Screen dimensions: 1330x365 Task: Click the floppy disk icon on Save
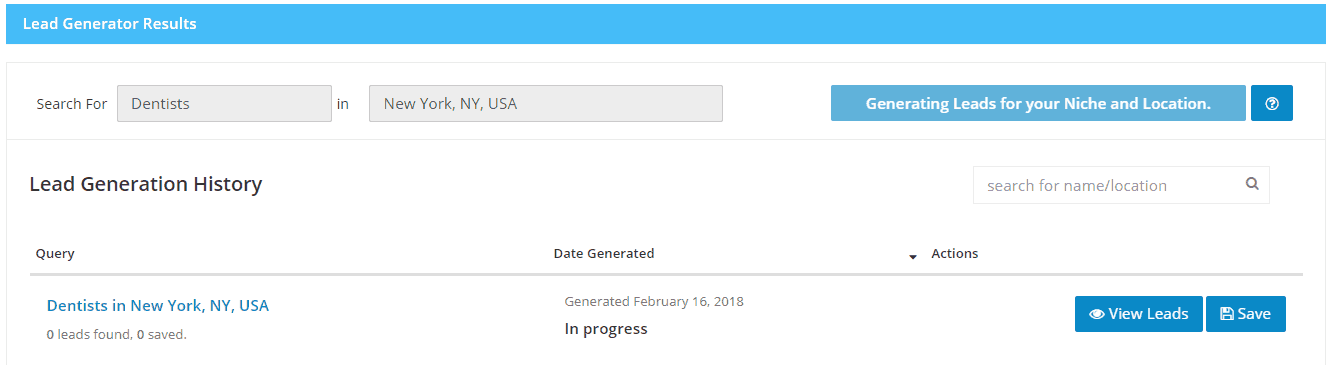(1227, 314)
